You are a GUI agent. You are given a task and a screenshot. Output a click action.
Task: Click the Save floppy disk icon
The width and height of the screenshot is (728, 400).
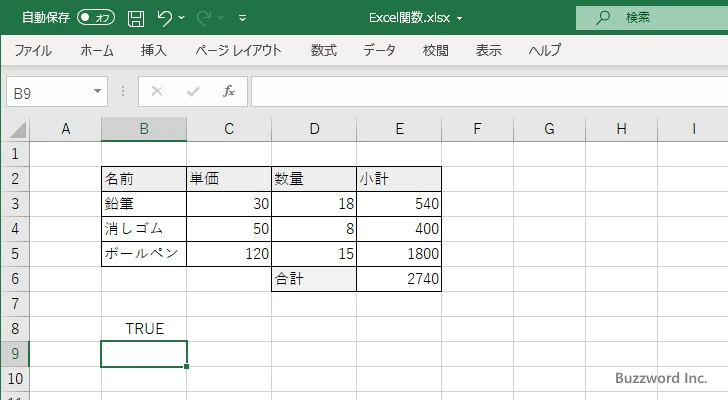point(136,18)
